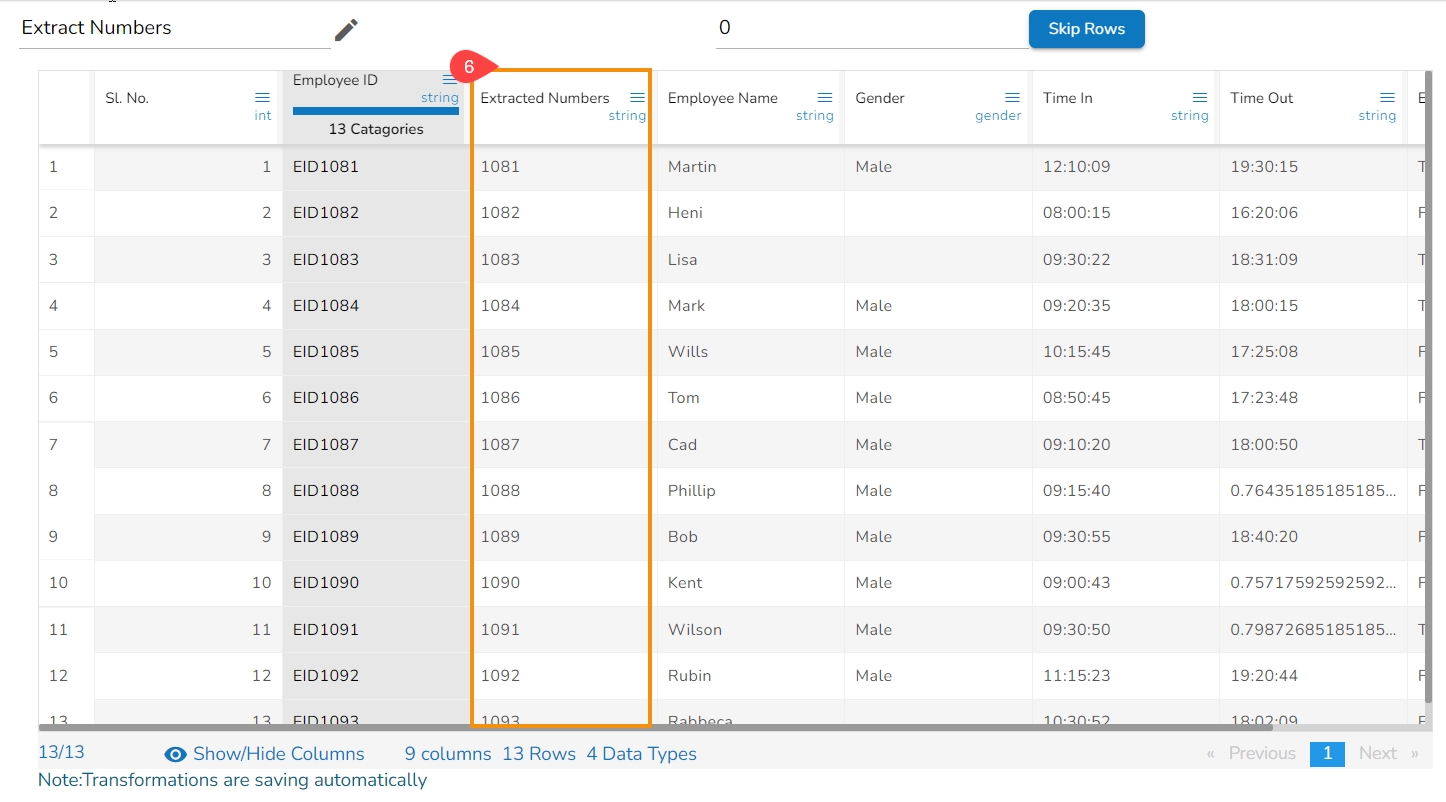Select the cell containing EID1085
Viewport: 1446px width, 802px height.
(x=326, y=352)
